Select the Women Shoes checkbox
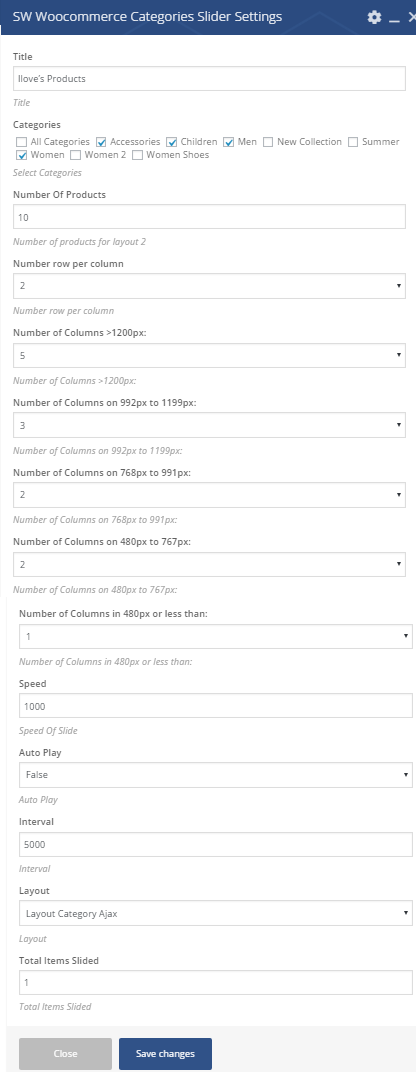 click(x=138, y=155)
